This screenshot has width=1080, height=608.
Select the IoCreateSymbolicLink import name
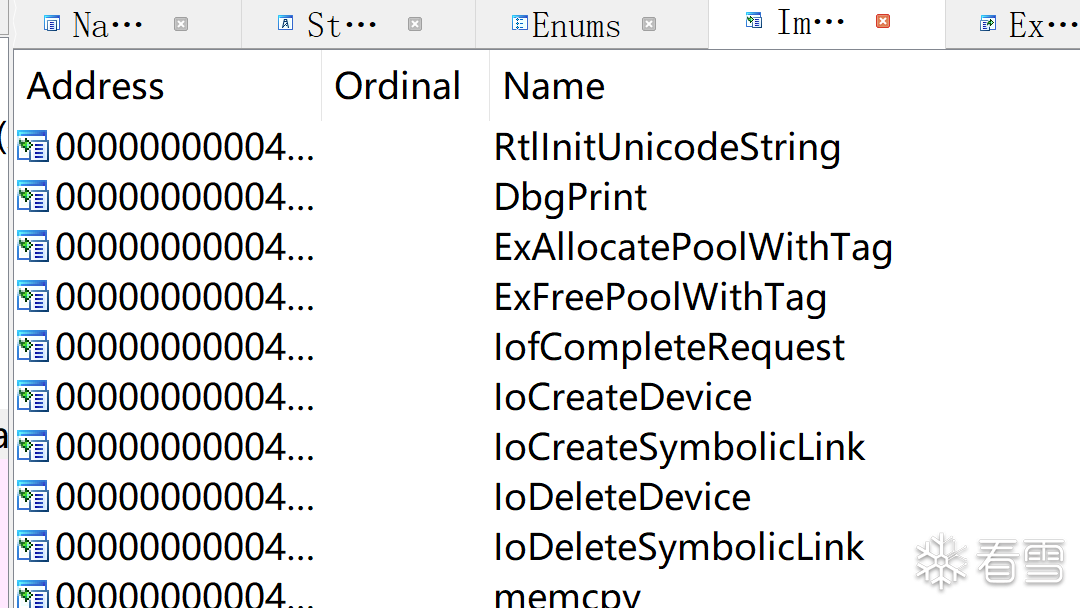680,448
